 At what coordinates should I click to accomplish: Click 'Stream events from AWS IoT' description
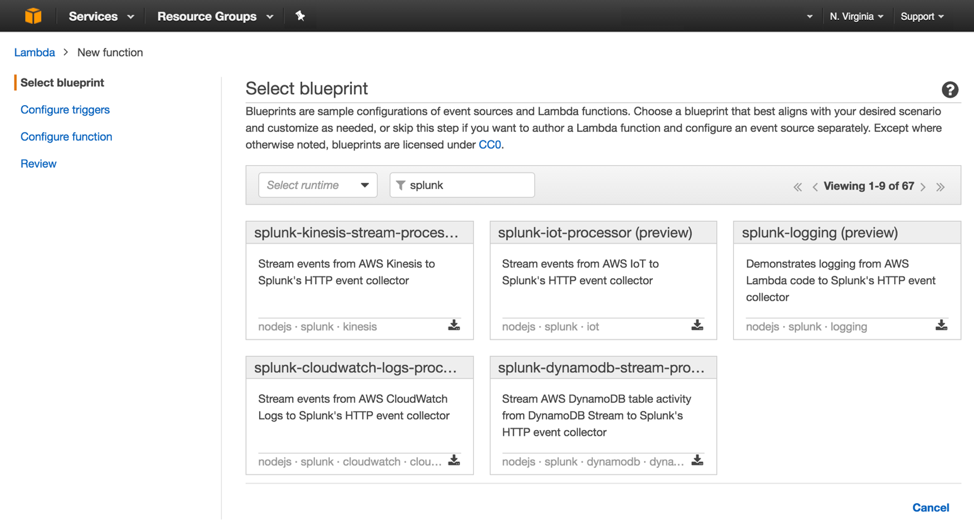coord(580,272)
